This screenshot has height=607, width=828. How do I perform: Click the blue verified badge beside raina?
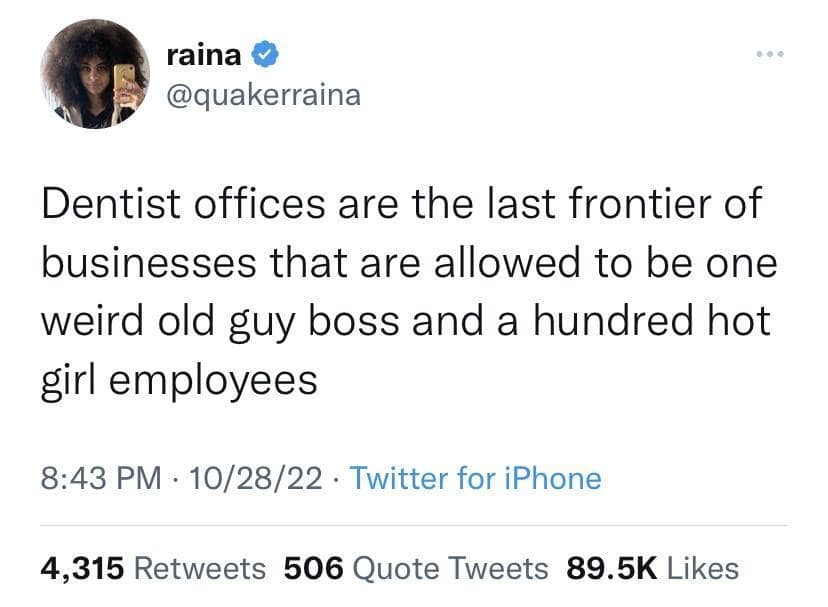coord(265,56)
